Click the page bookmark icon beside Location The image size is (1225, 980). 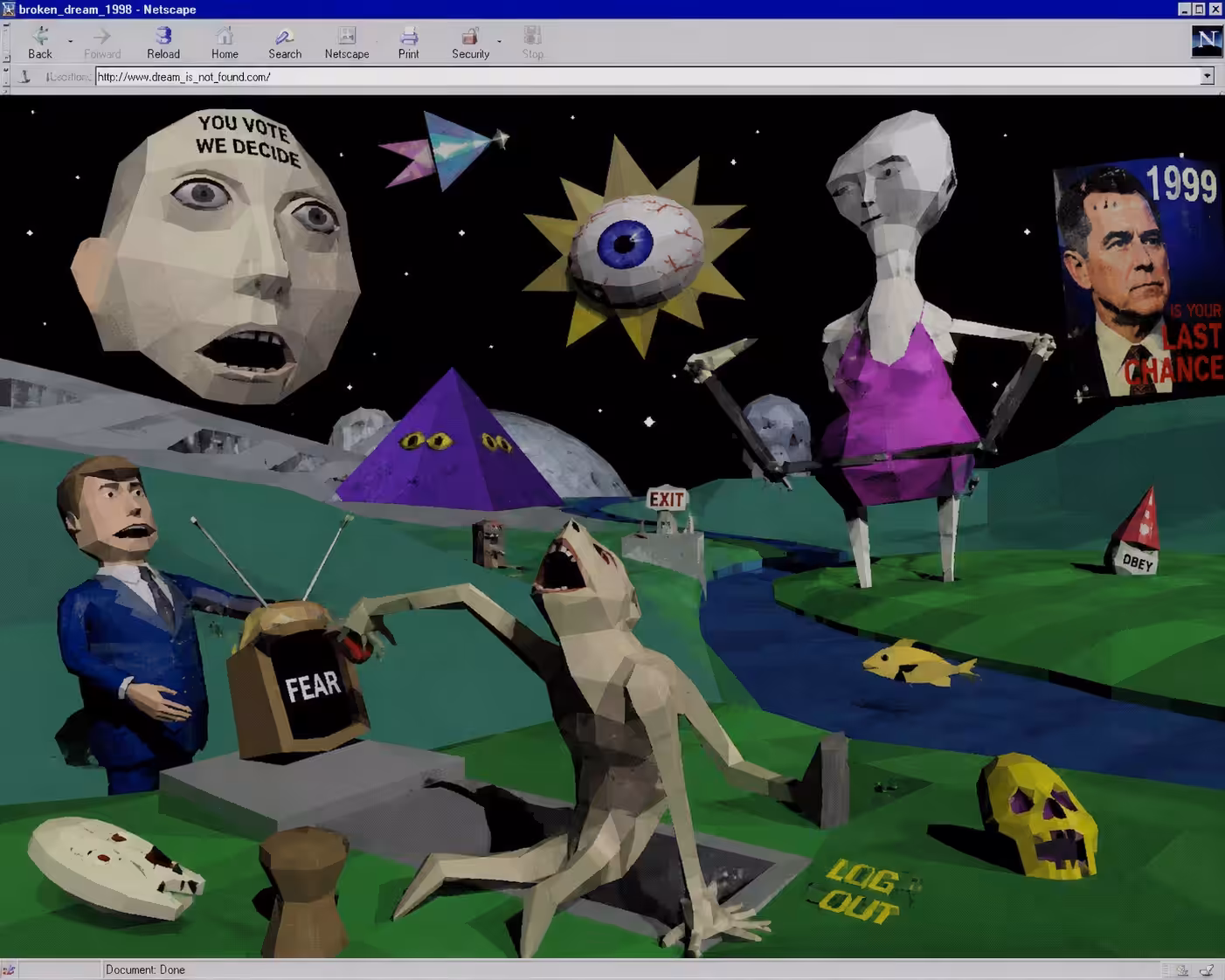click(25, 77)
